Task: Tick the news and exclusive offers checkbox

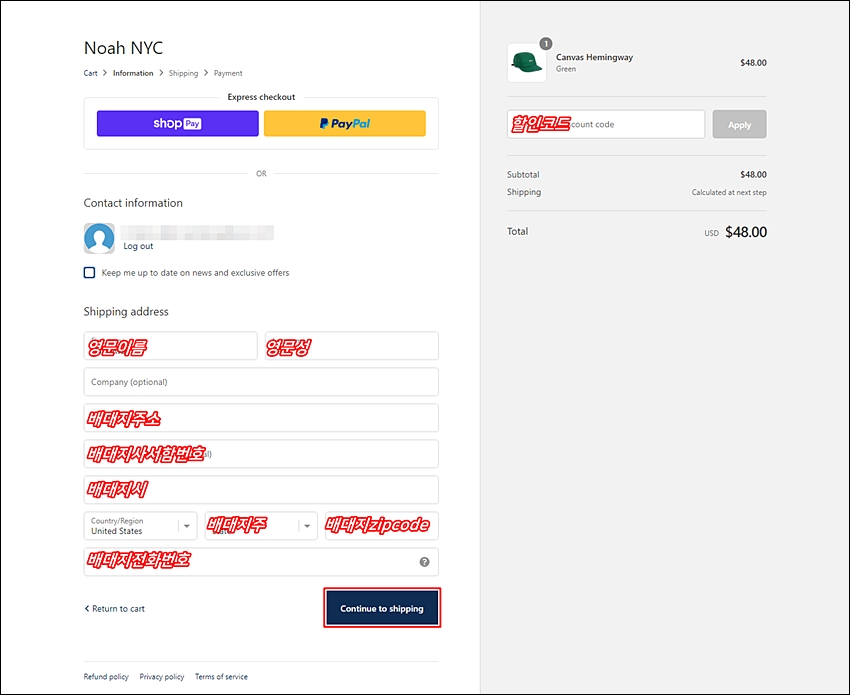Action: pyautogui.click(x=89, y=273)
